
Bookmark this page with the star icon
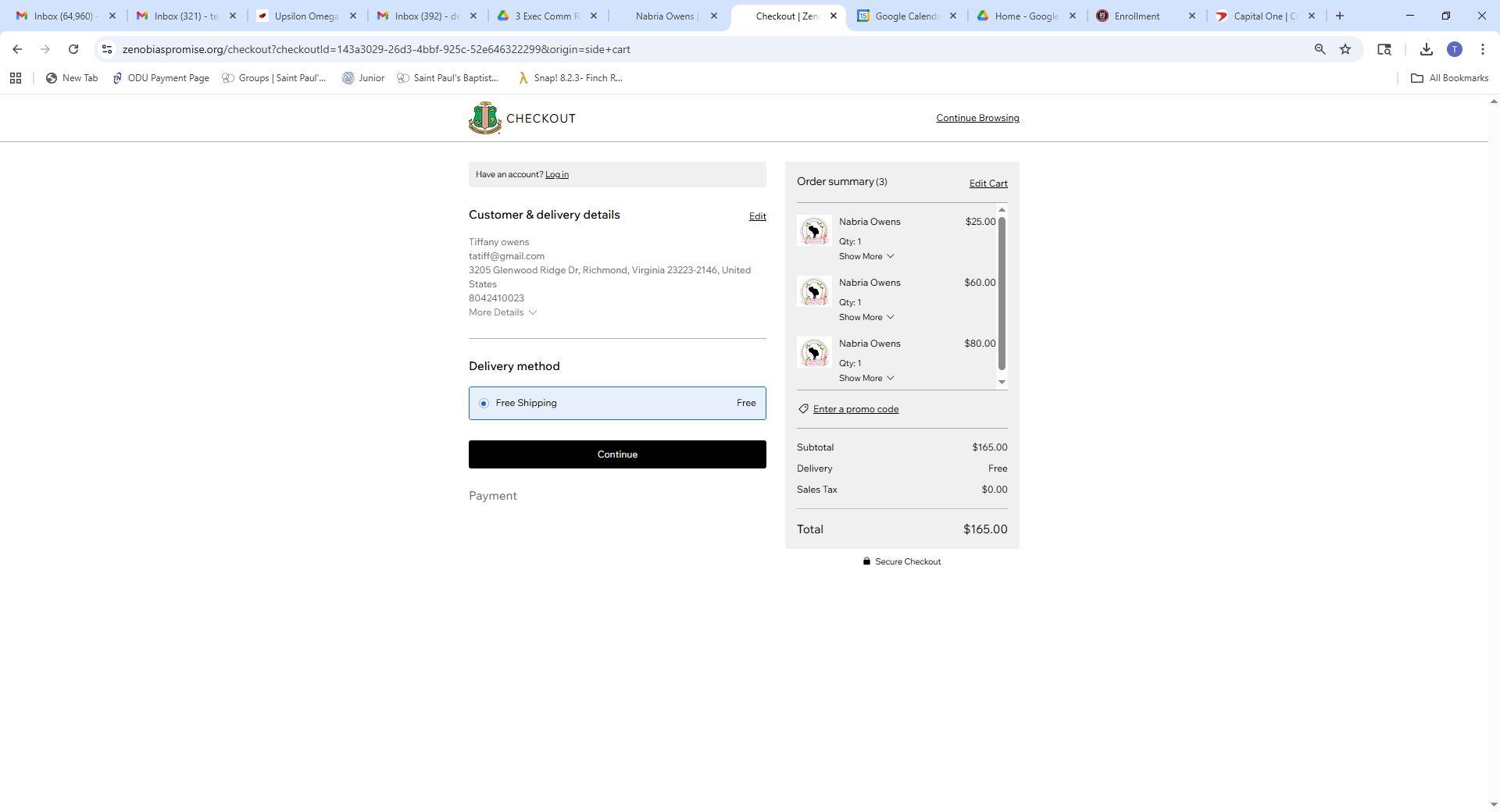pos(1345,49)
